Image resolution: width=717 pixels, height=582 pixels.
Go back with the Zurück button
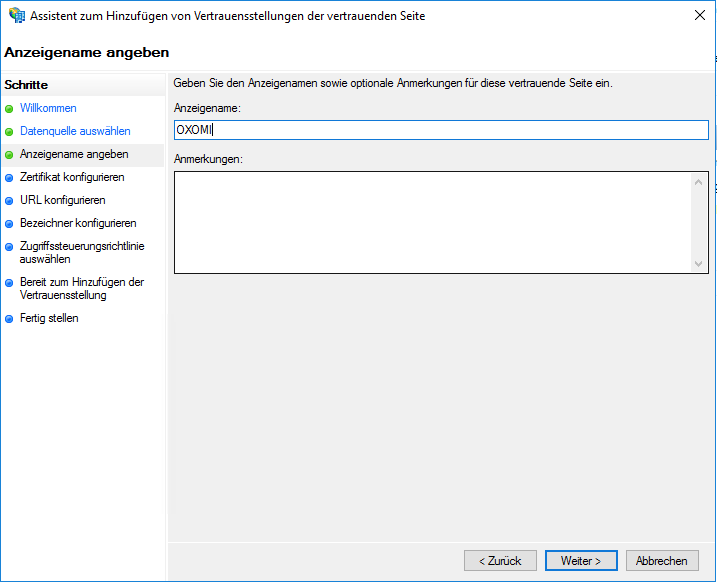coord(500,561)
